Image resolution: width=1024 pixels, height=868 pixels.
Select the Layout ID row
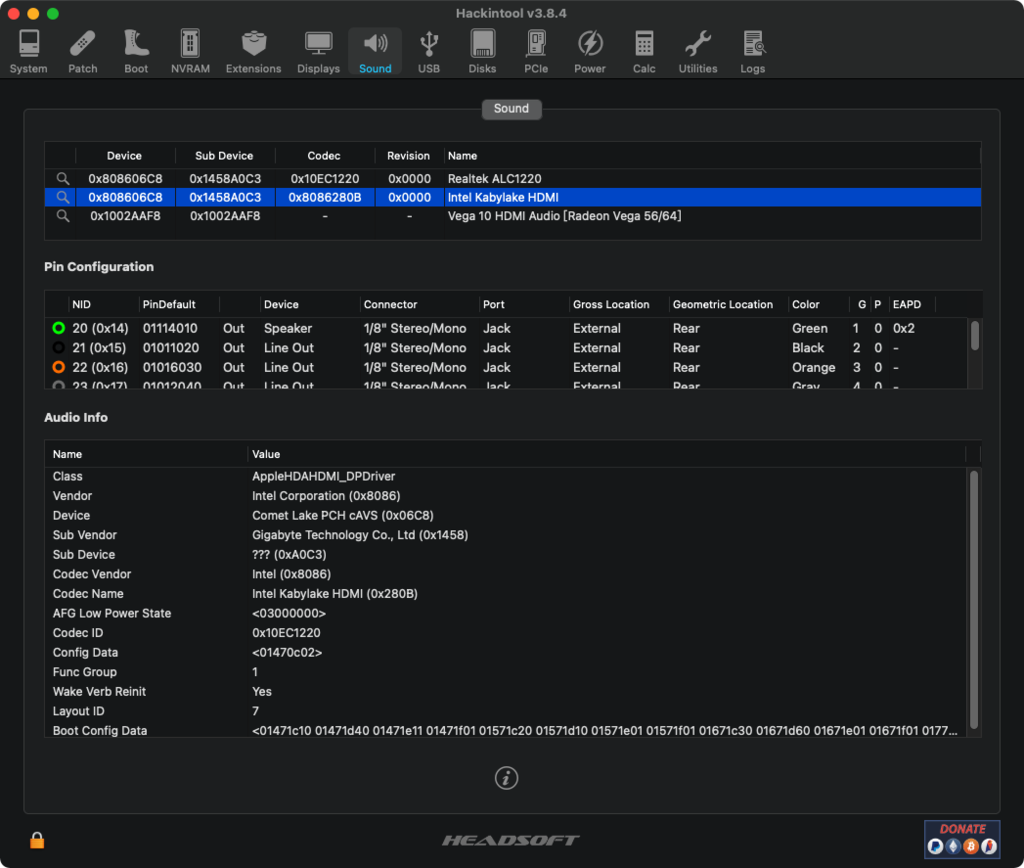coord(505,711)
